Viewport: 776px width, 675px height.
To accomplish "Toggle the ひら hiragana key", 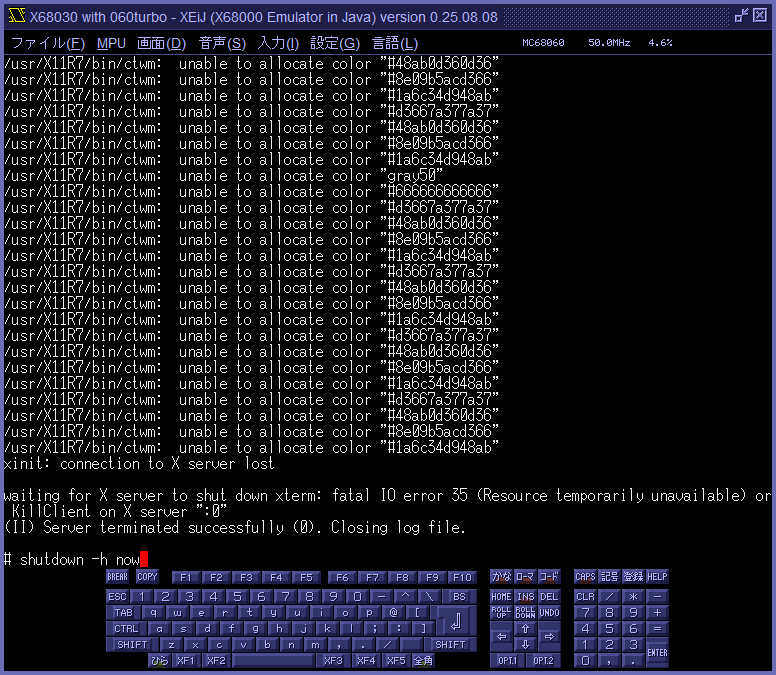I will pos(159,661).
